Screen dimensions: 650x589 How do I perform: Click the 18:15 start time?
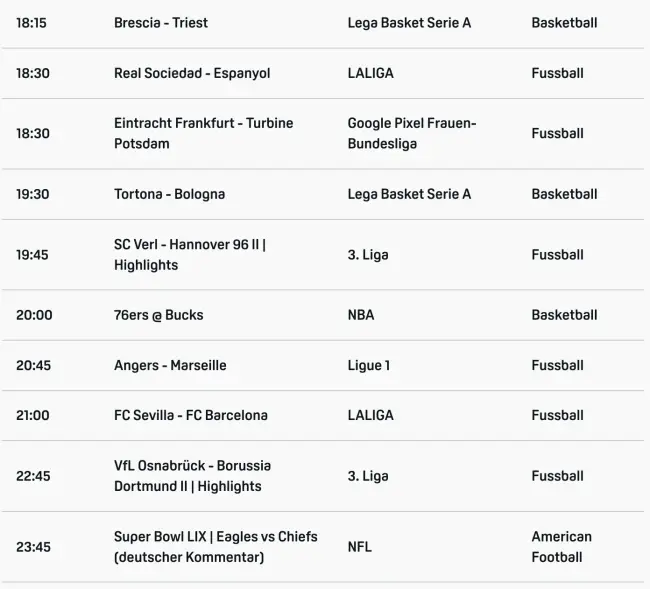click(x=31, y=23)
